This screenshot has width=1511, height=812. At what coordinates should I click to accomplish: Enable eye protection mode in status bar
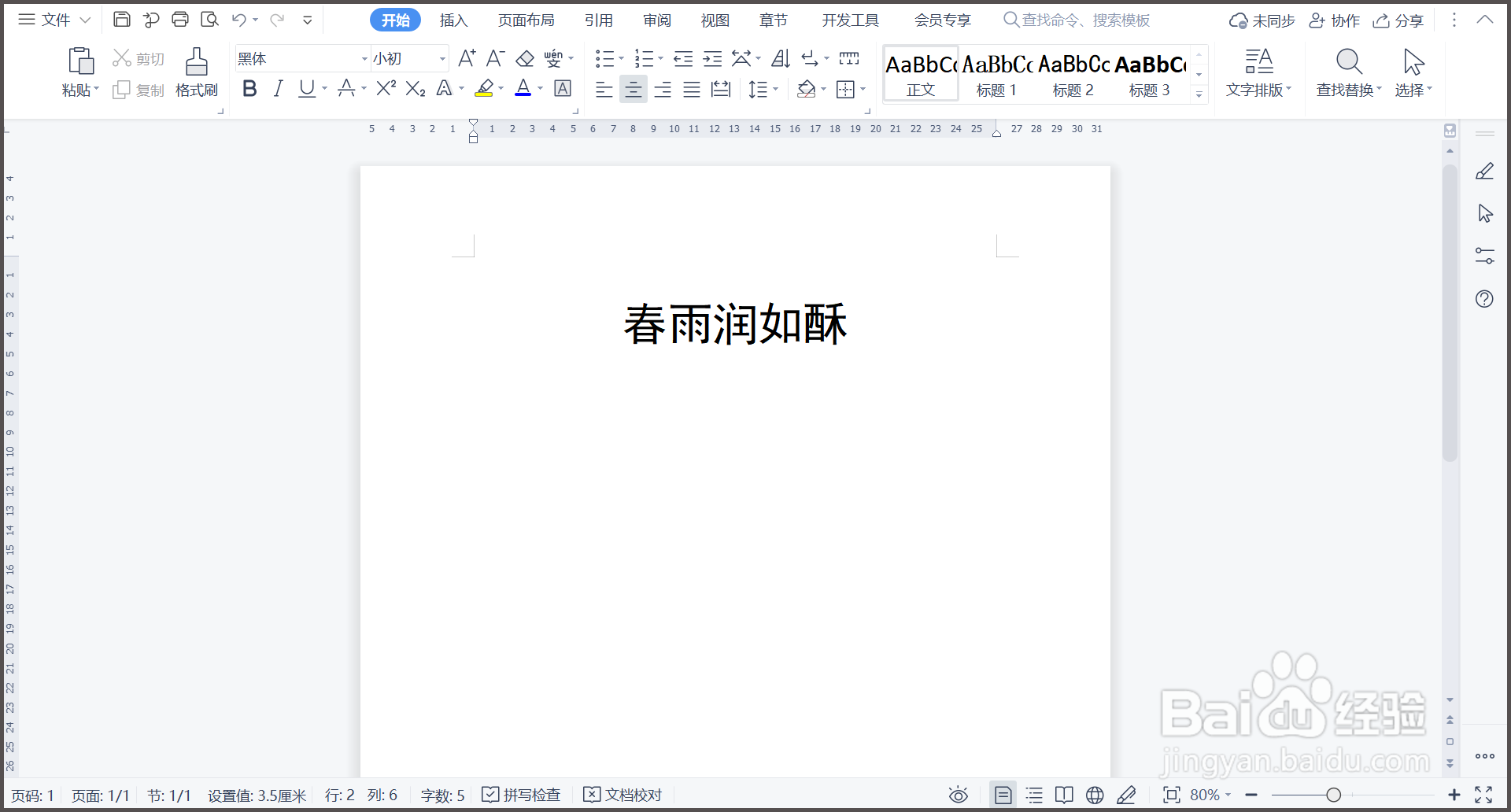[x=959, y=795]
